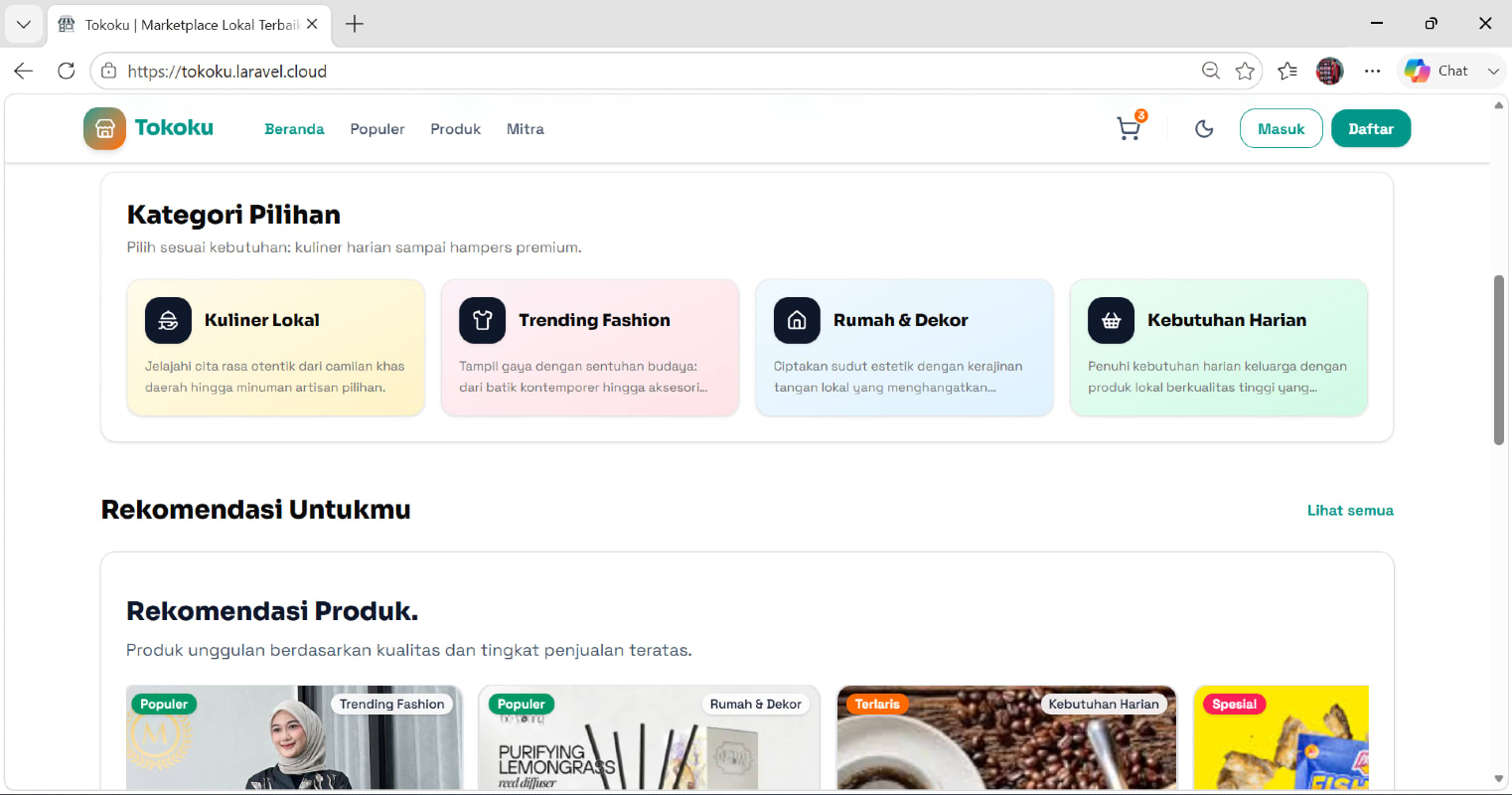
Task: Click the zoom magnifier icon in the address bar
Action: [x=1210, y=71]
